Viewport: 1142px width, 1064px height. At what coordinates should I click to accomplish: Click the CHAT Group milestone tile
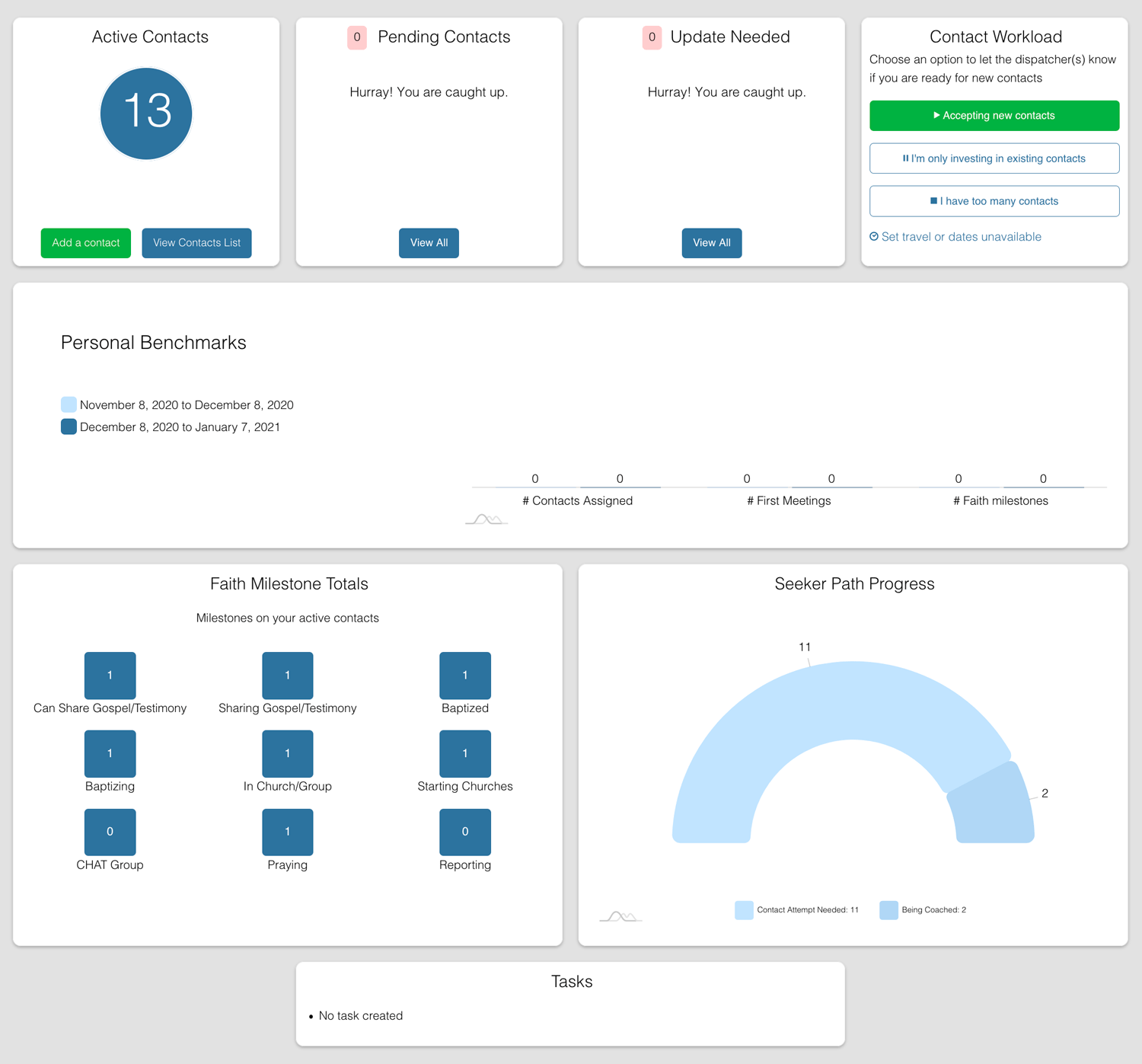(110, 832)
